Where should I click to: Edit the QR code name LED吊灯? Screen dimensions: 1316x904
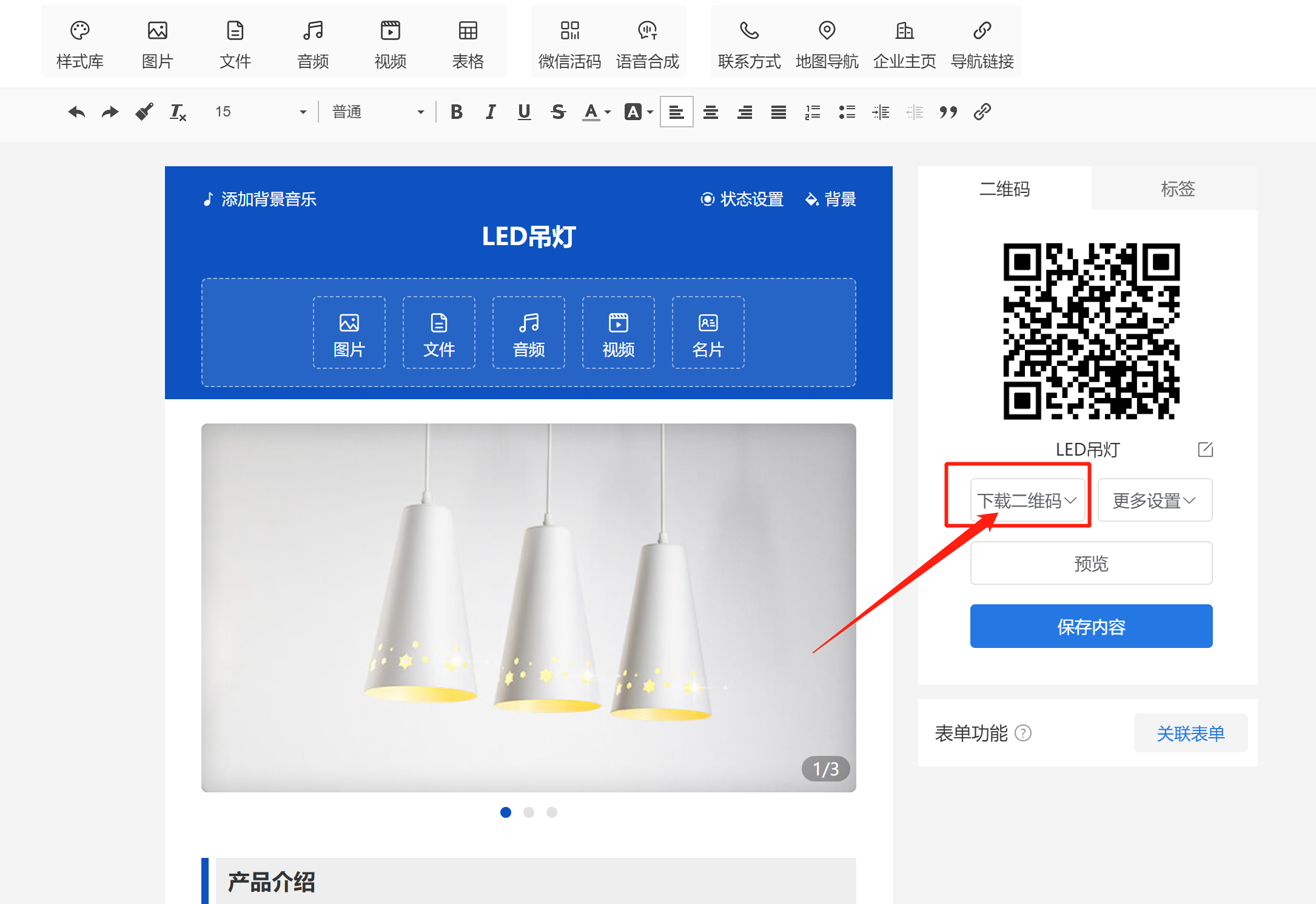pyautogui.click(x=1205, y=450)
